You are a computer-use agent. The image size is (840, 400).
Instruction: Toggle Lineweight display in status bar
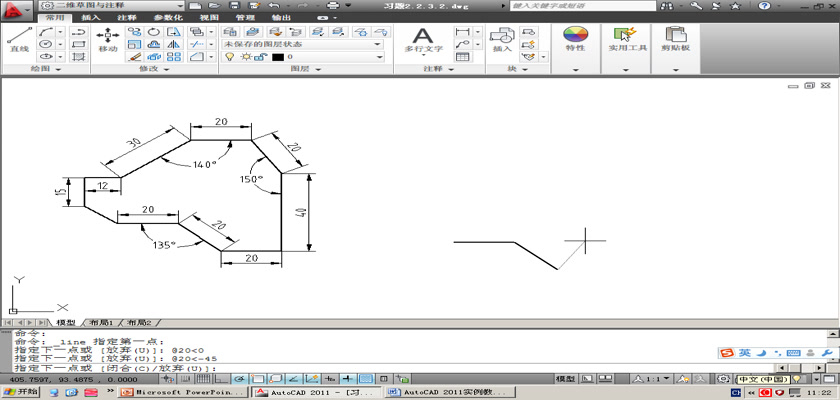[x=348, y=379]
